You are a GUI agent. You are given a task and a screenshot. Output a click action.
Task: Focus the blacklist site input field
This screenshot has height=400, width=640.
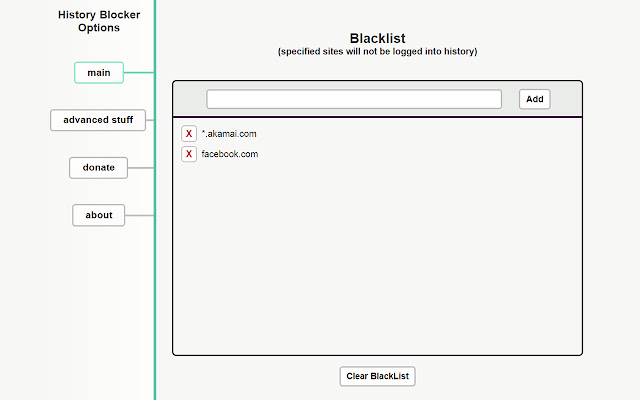point(354,99)
